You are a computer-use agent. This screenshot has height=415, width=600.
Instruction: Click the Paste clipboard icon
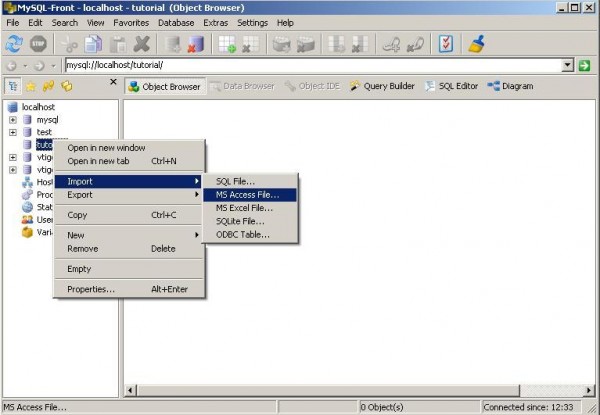118,44
